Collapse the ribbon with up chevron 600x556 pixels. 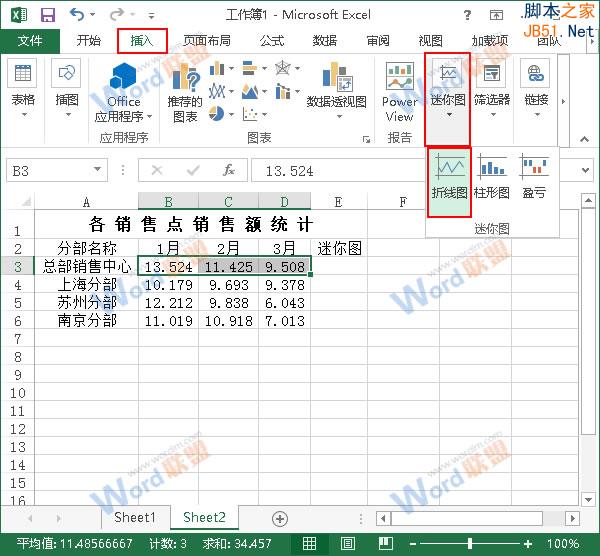[x=584, y=139]
